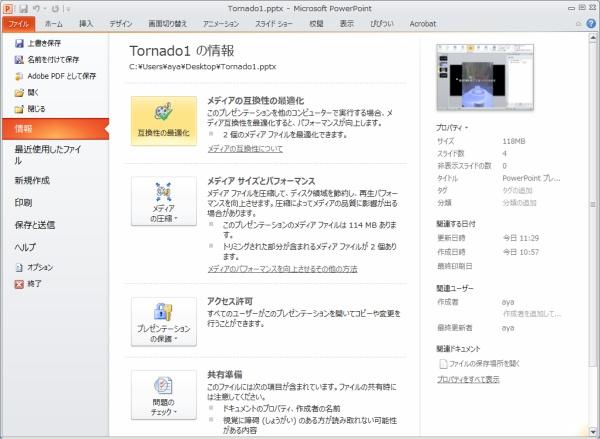Open the 問題のチェック dropdown button
The height and width of the screenshot is (439, 600).
click(164, 395)
